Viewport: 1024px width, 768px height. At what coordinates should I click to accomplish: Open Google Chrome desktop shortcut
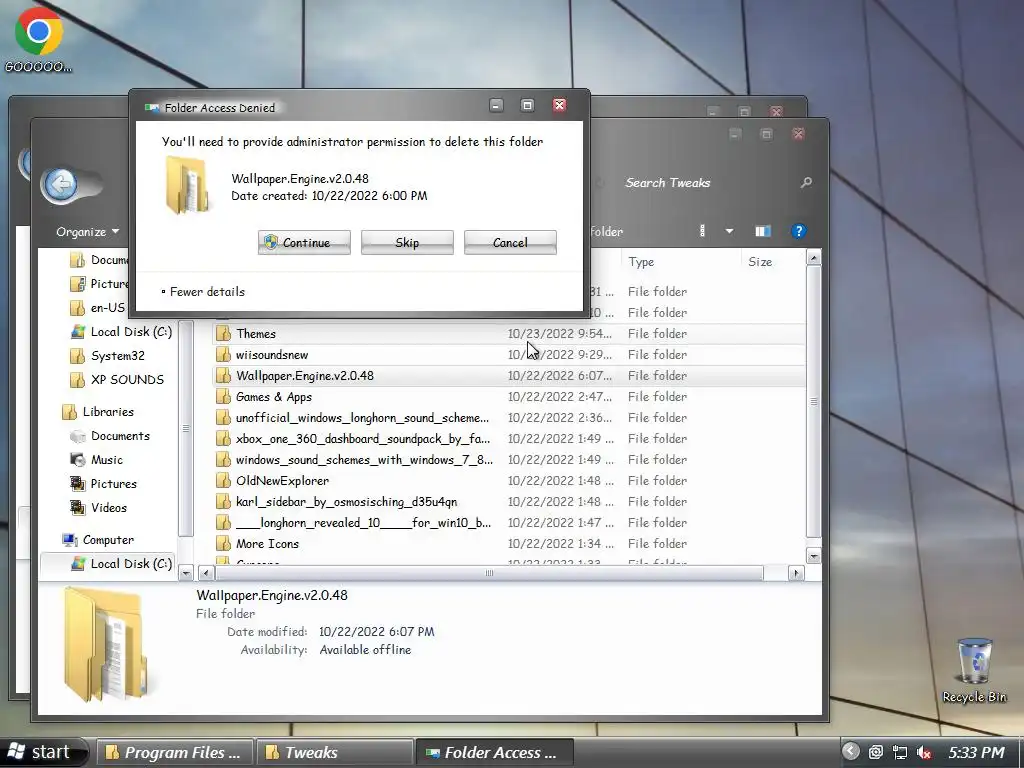pos(39,39)
